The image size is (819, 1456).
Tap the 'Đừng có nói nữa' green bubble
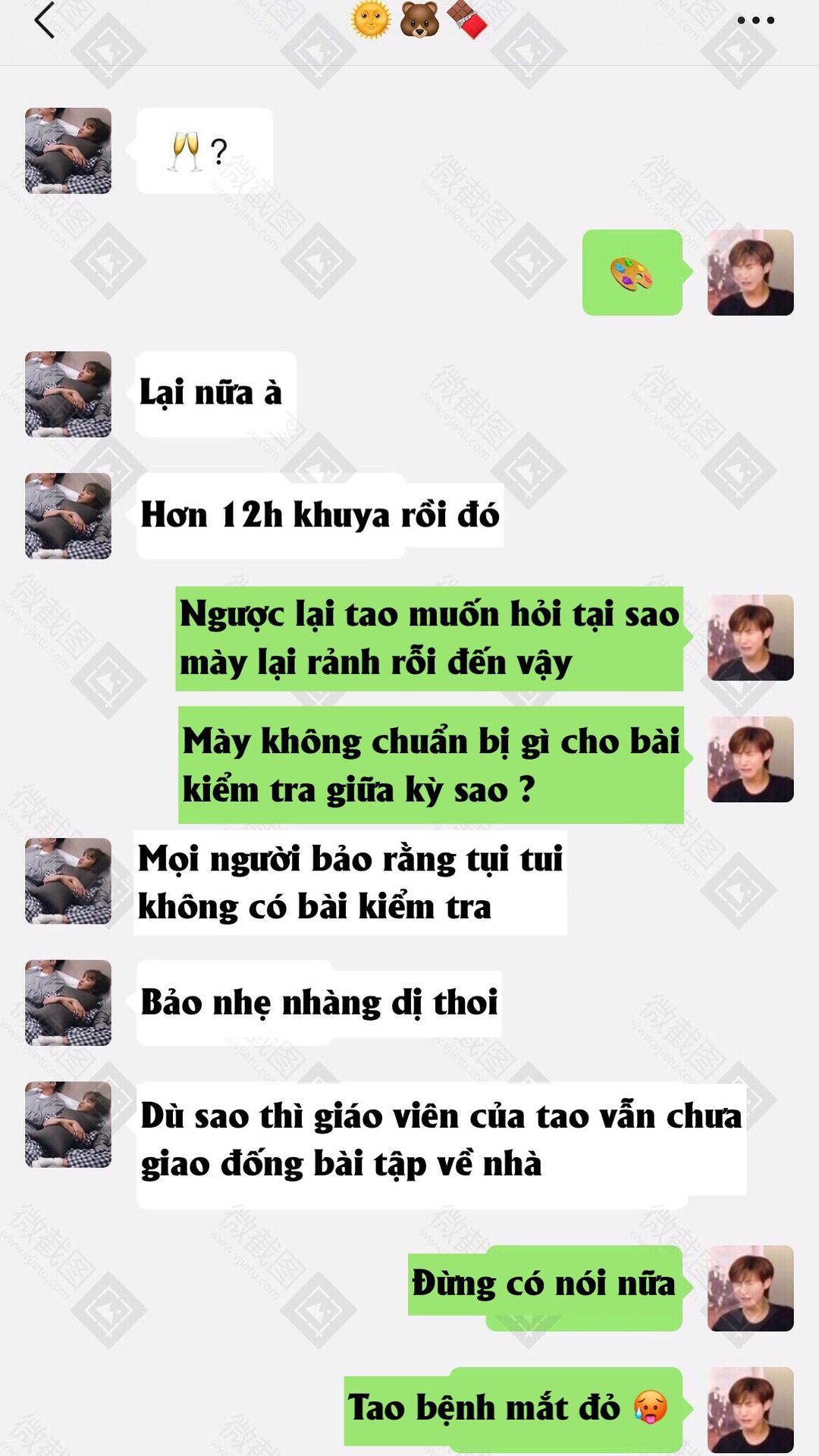coord(545,1287)
